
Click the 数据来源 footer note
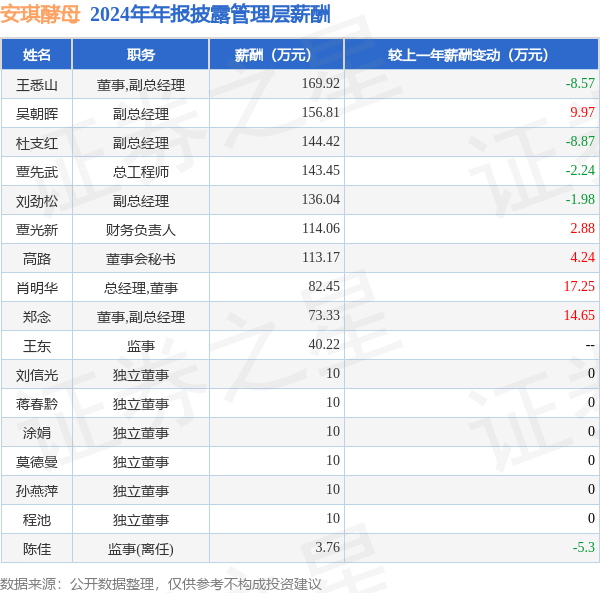click(161, 584)
